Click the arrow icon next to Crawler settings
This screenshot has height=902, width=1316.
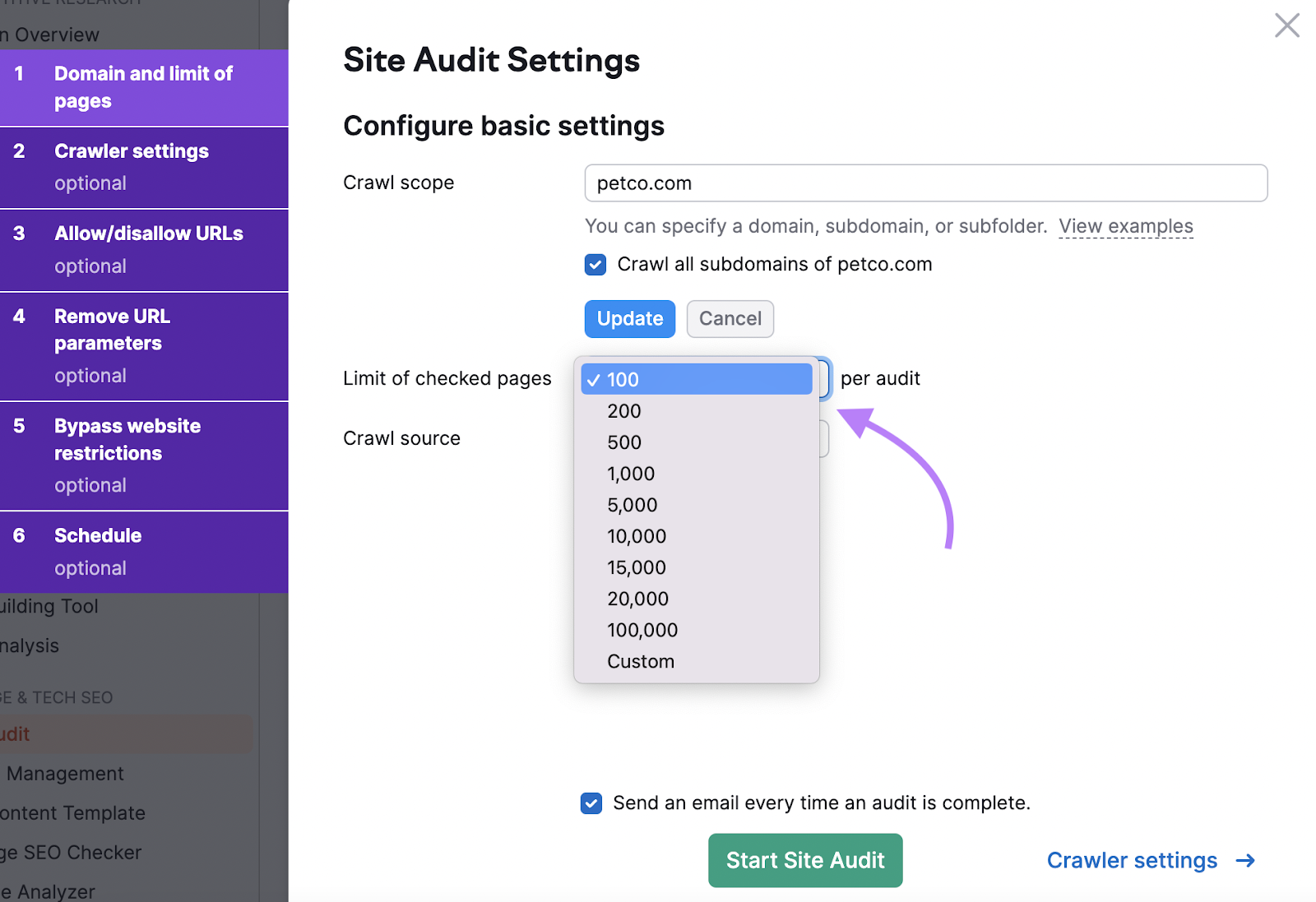point(1244,860)
